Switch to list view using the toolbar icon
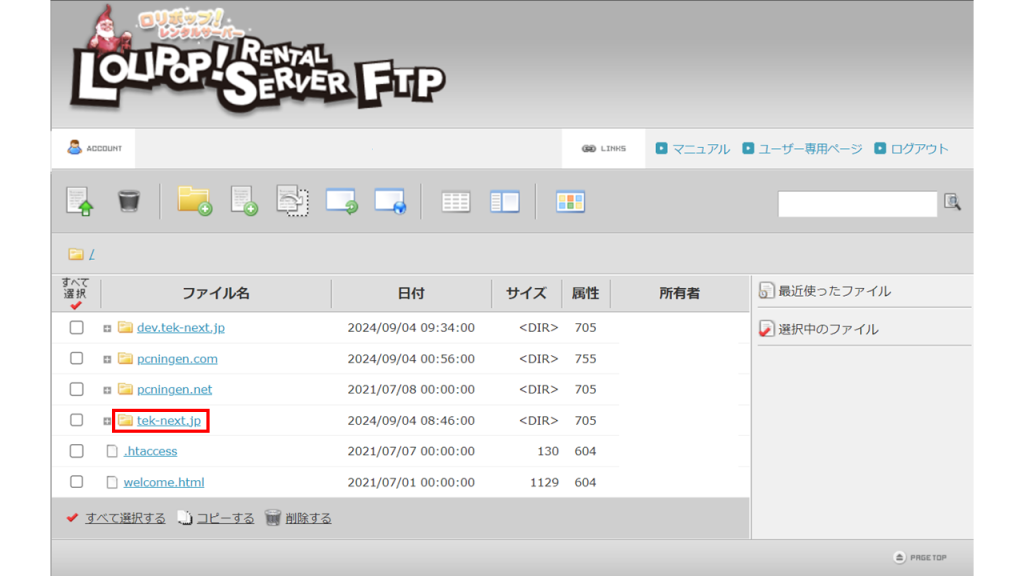 [456, 200]
